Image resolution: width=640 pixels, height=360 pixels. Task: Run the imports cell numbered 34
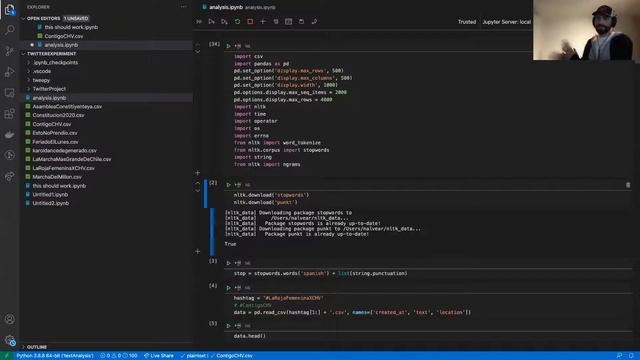click(228, 46)
